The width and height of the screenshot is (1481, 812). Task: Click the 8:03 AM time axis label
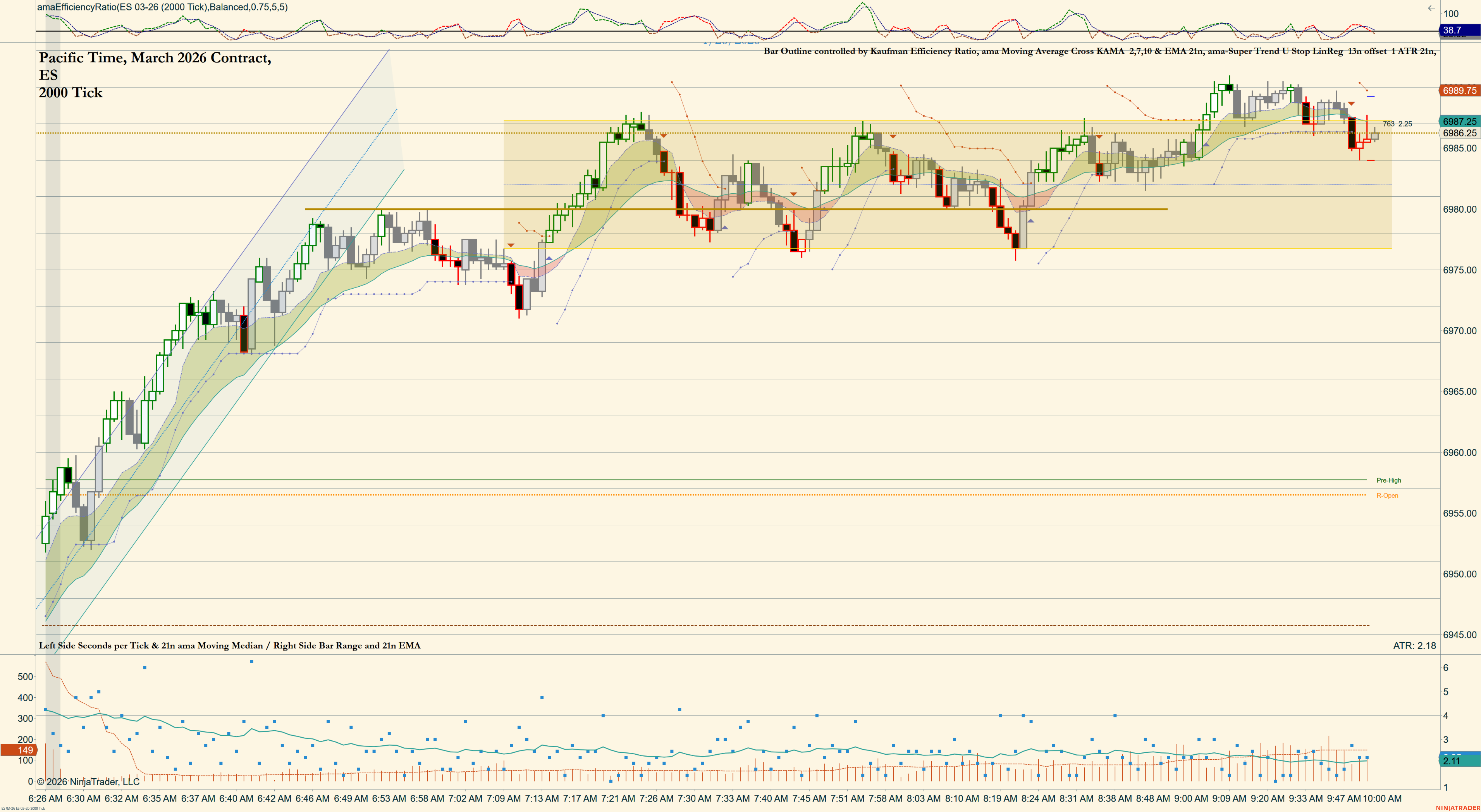[924, 799]
